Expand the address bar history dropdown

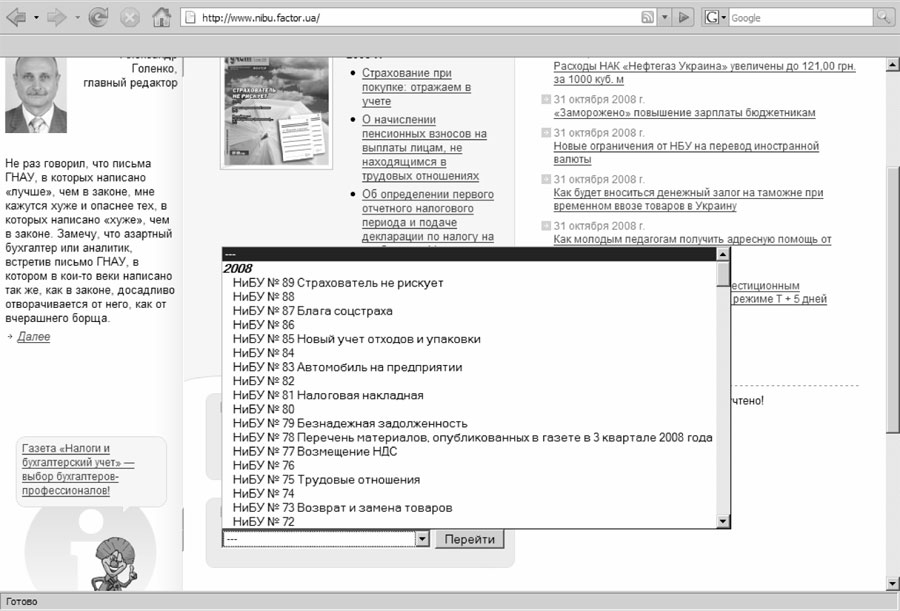click(x=663, y=18)
